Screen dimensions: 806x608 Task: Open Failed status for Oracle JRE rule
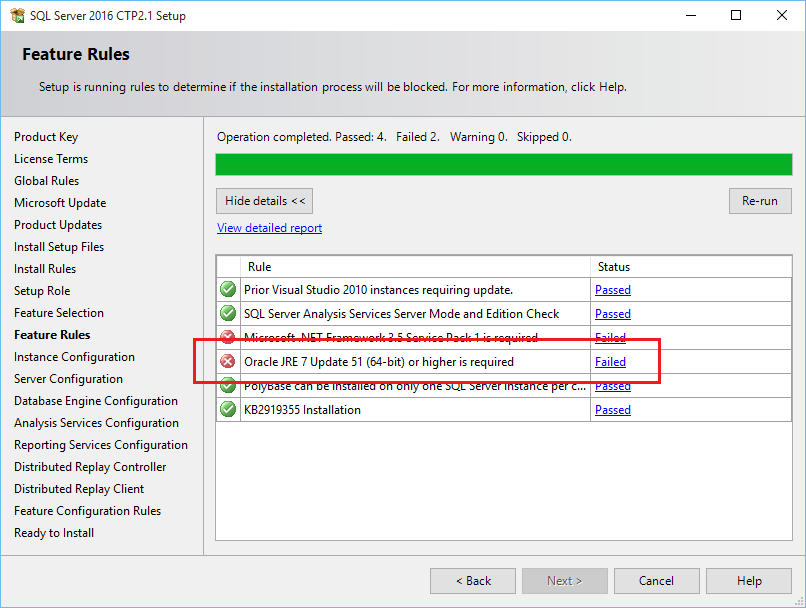click(610, 362)
